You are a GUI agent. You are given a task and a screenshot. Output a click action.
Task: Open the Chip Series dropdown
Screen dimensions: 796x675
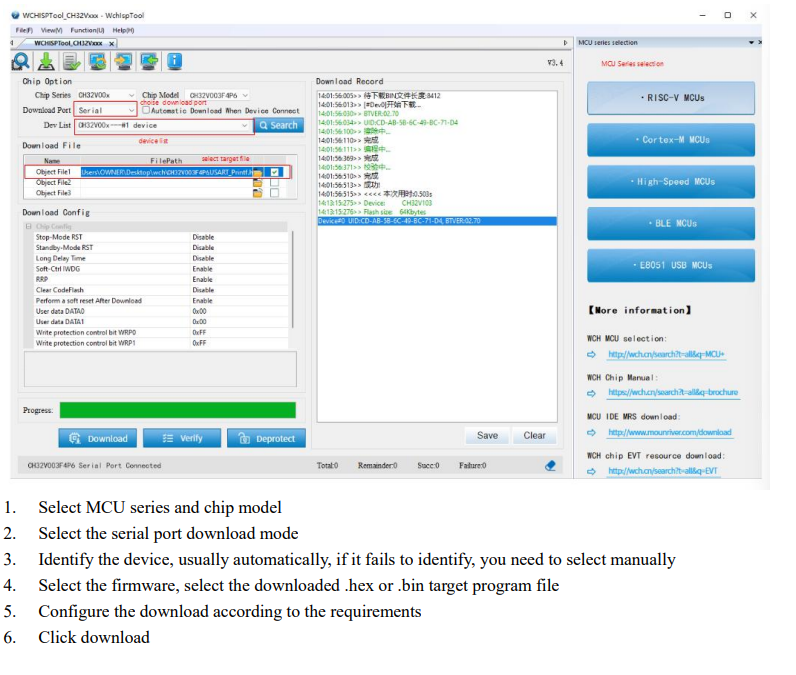[x=106, y=95]
